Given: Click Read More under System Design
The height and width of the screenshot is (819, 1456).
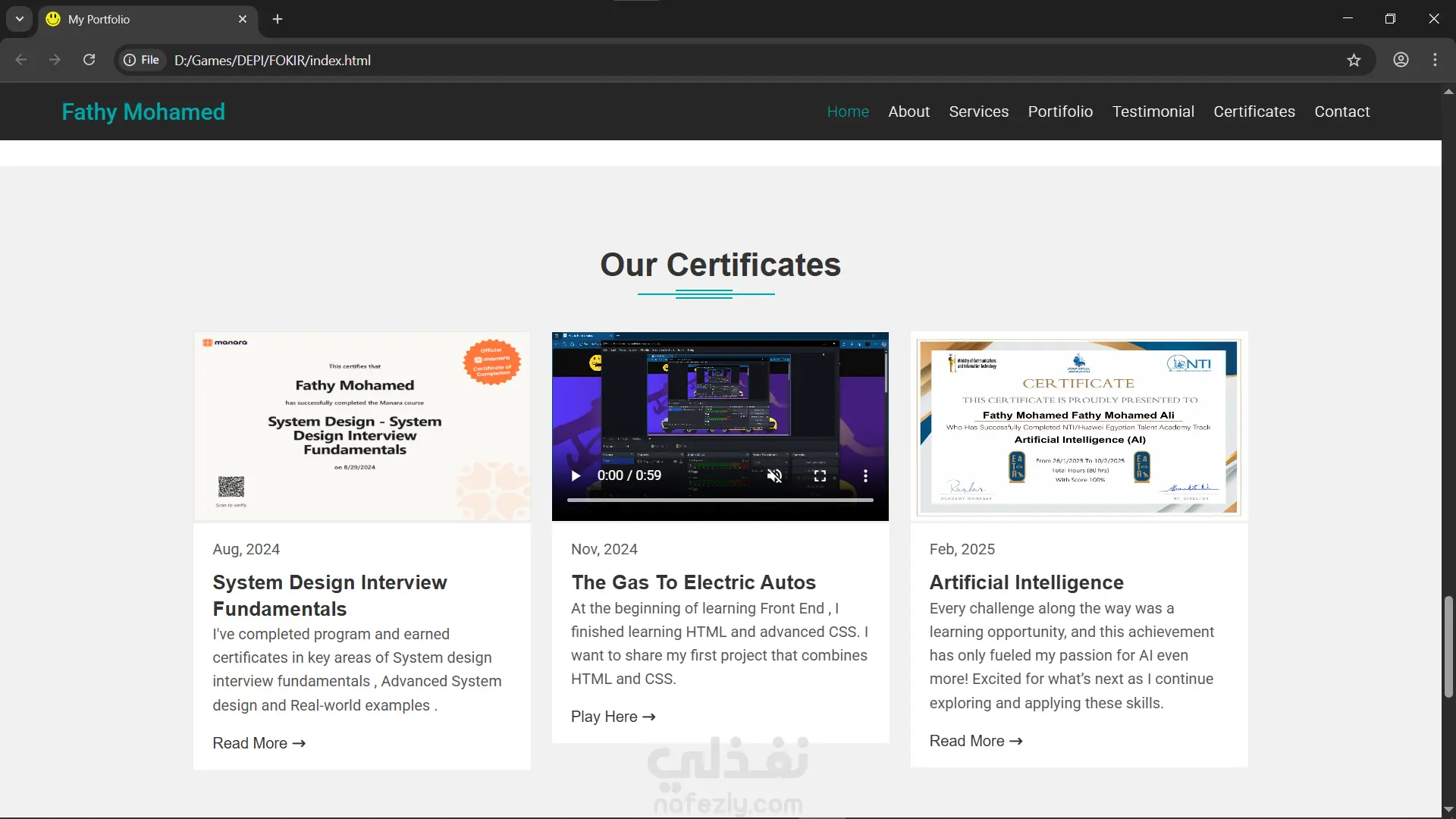Looking at the screenshot, I should coord(259,743).
